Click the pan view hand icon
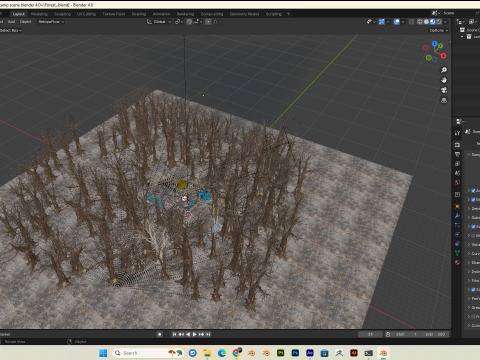This screenshot has width=480, height=360. pos(444,80)
